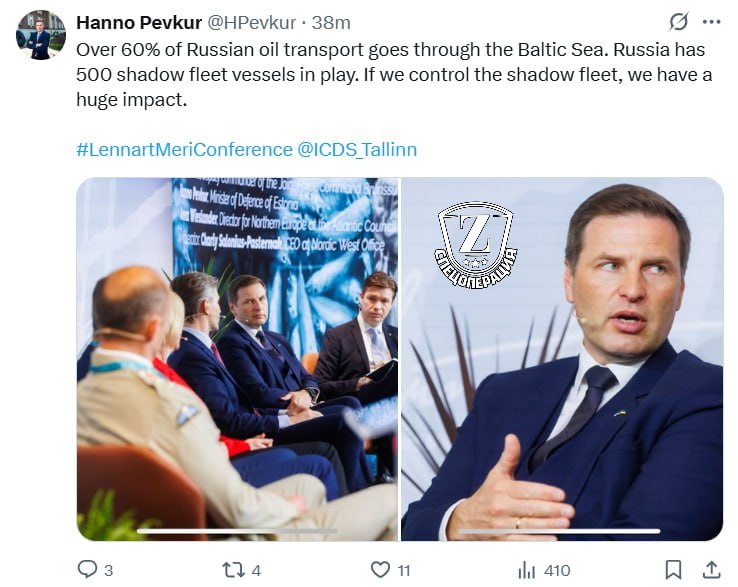The width and height of the screenshot is (738, 587).
Task: Click the 410 views count
Action: (x=556, y=570)
